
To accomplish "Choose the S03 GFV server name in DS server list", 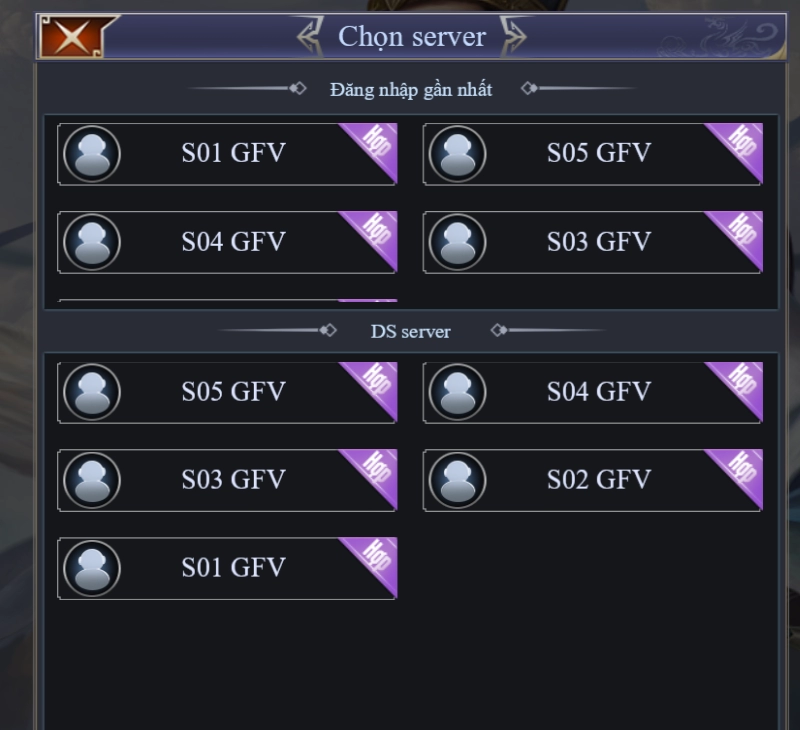I will (x=233, y=480).
